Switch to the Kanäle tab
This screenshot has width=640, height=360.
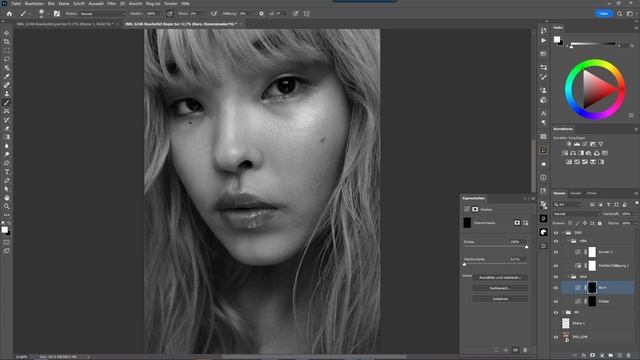pyautogui.click(x=576, y=193)
